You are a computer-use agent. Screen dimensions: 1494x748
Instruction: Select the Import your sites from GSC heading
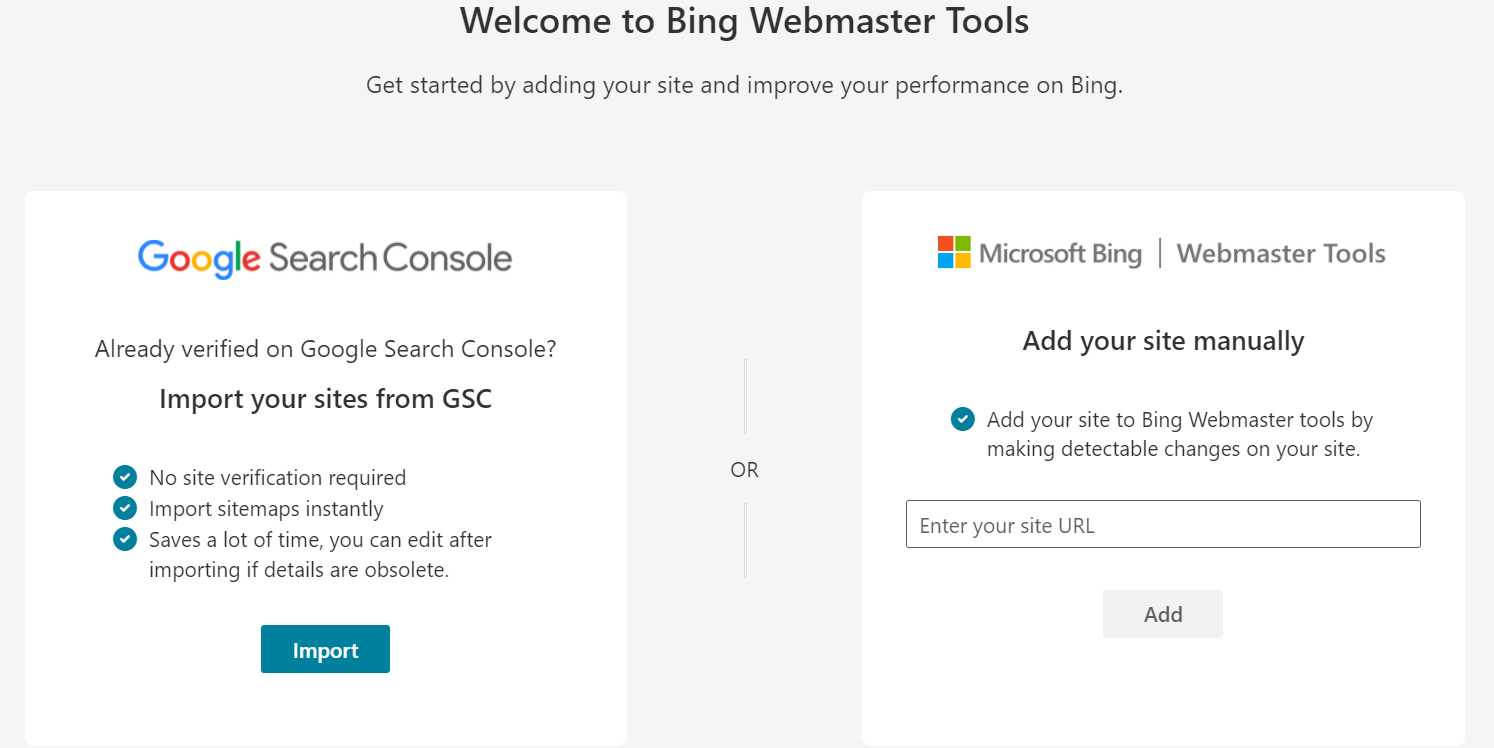[325, 400]
